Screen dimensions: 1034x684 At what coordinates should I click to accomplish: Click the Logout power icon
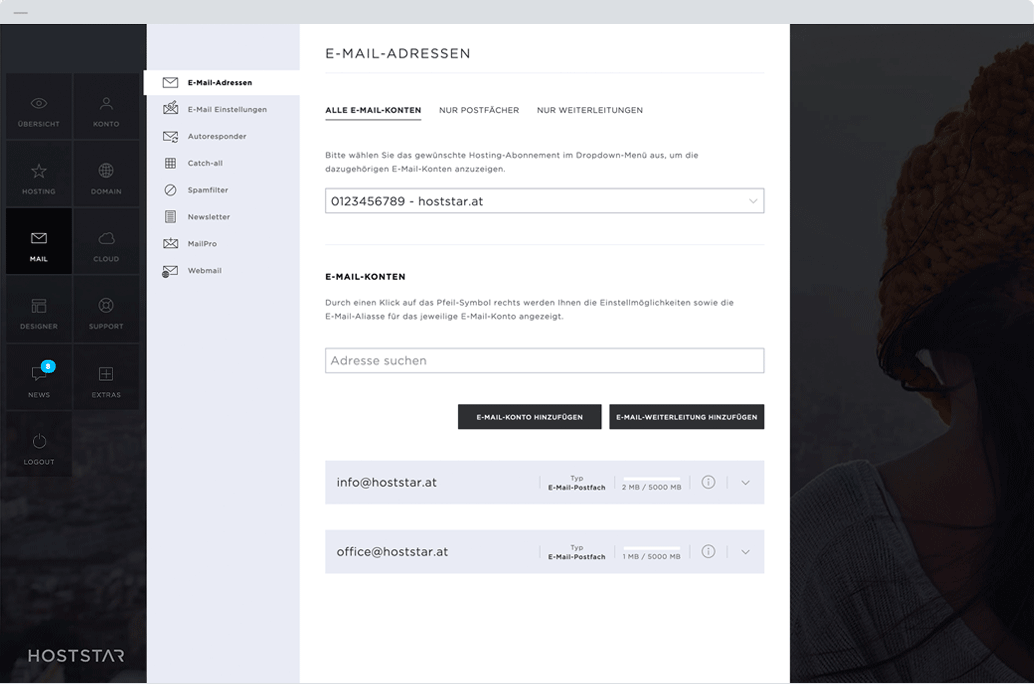tap(39, 445)
